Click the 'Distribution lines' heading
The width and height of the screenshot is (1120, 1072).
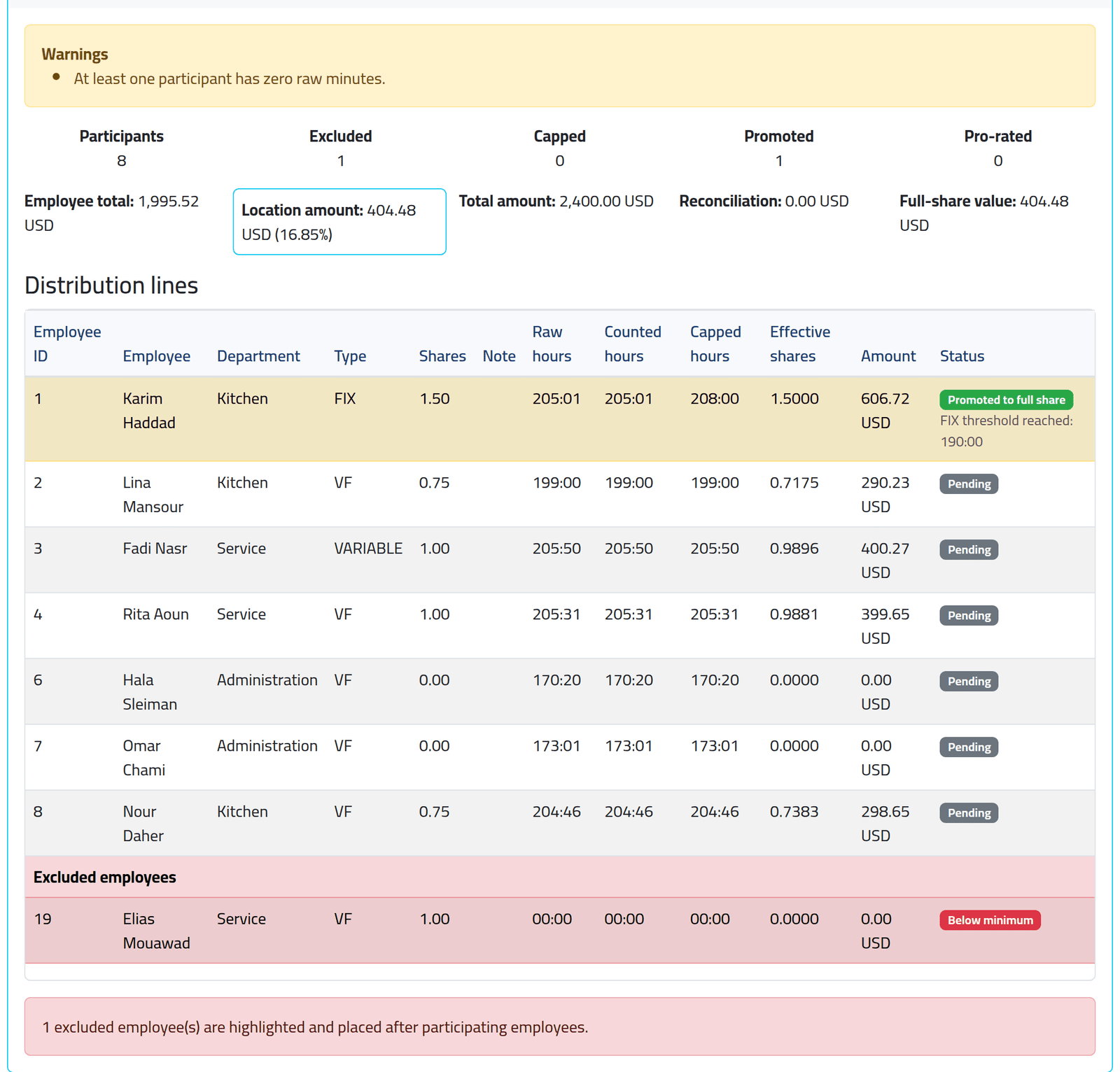(111, 285)
